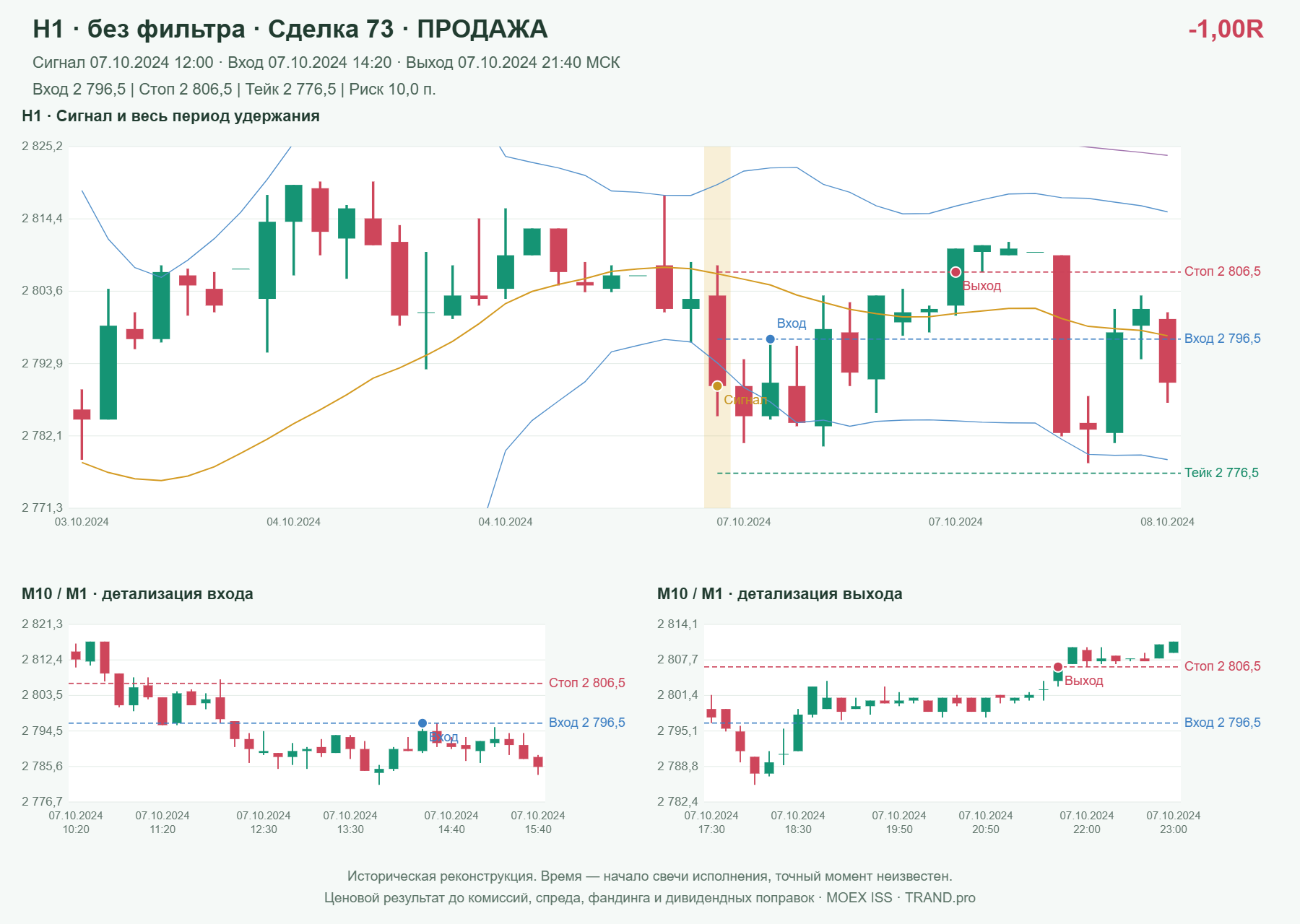Click the orange signal marker on the H1 chart
1300x924 pixels.
pyautogui.click(x=717, y=386)
